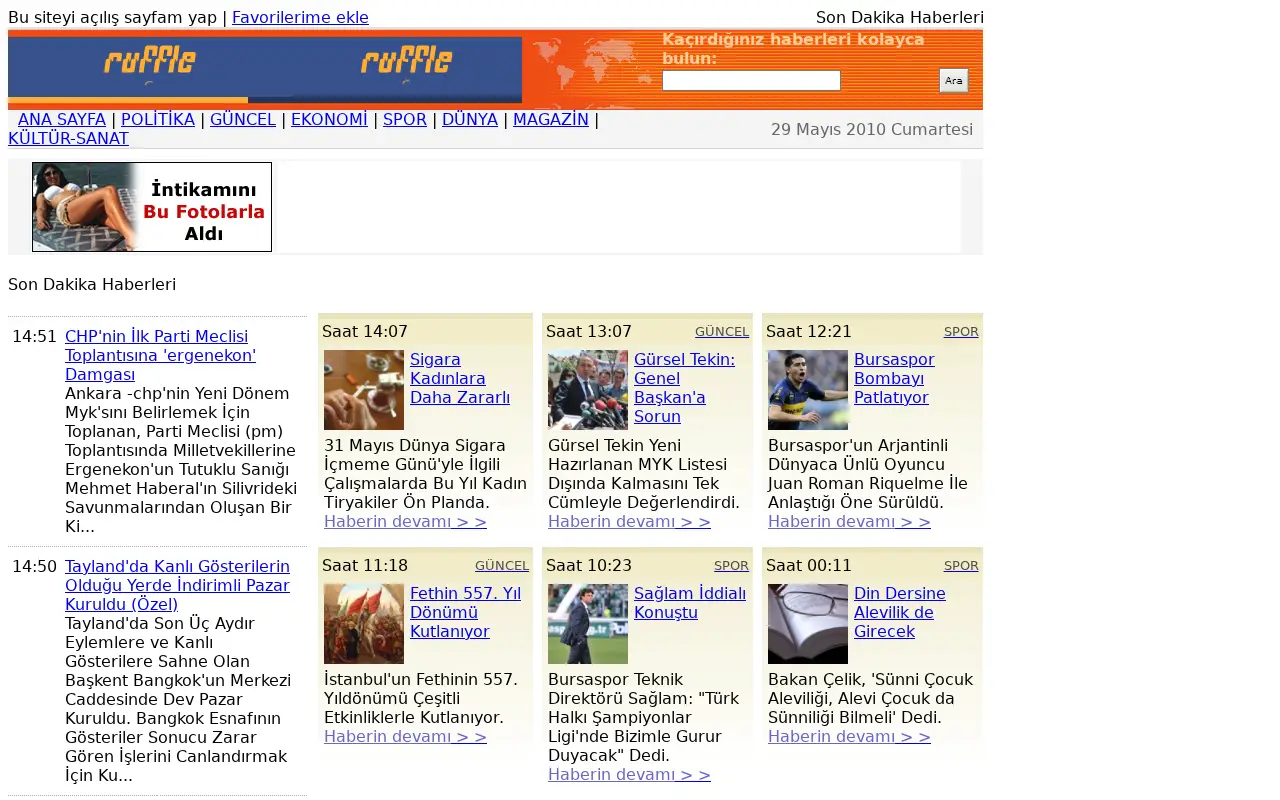
Task: Open the POLİTİKA section
Action: [x=158, y=119]
